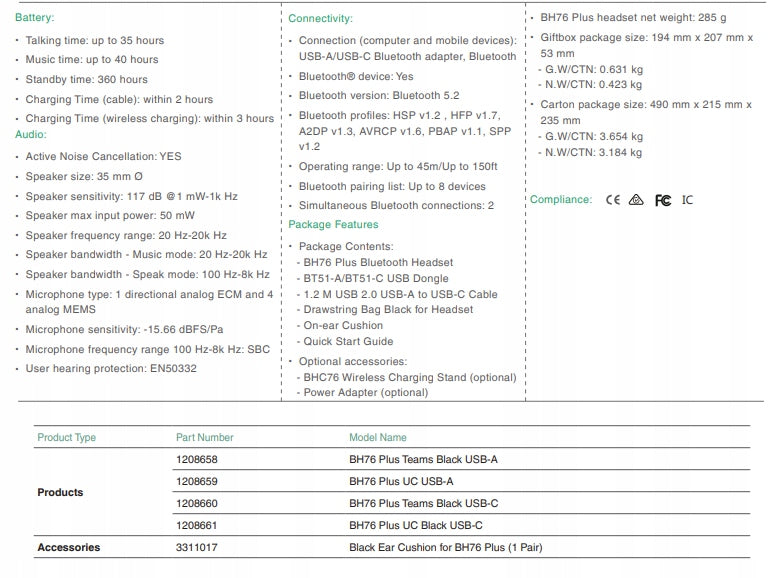Click 'Music time: up to 40 hours'
776x578 pixels.
92,60
